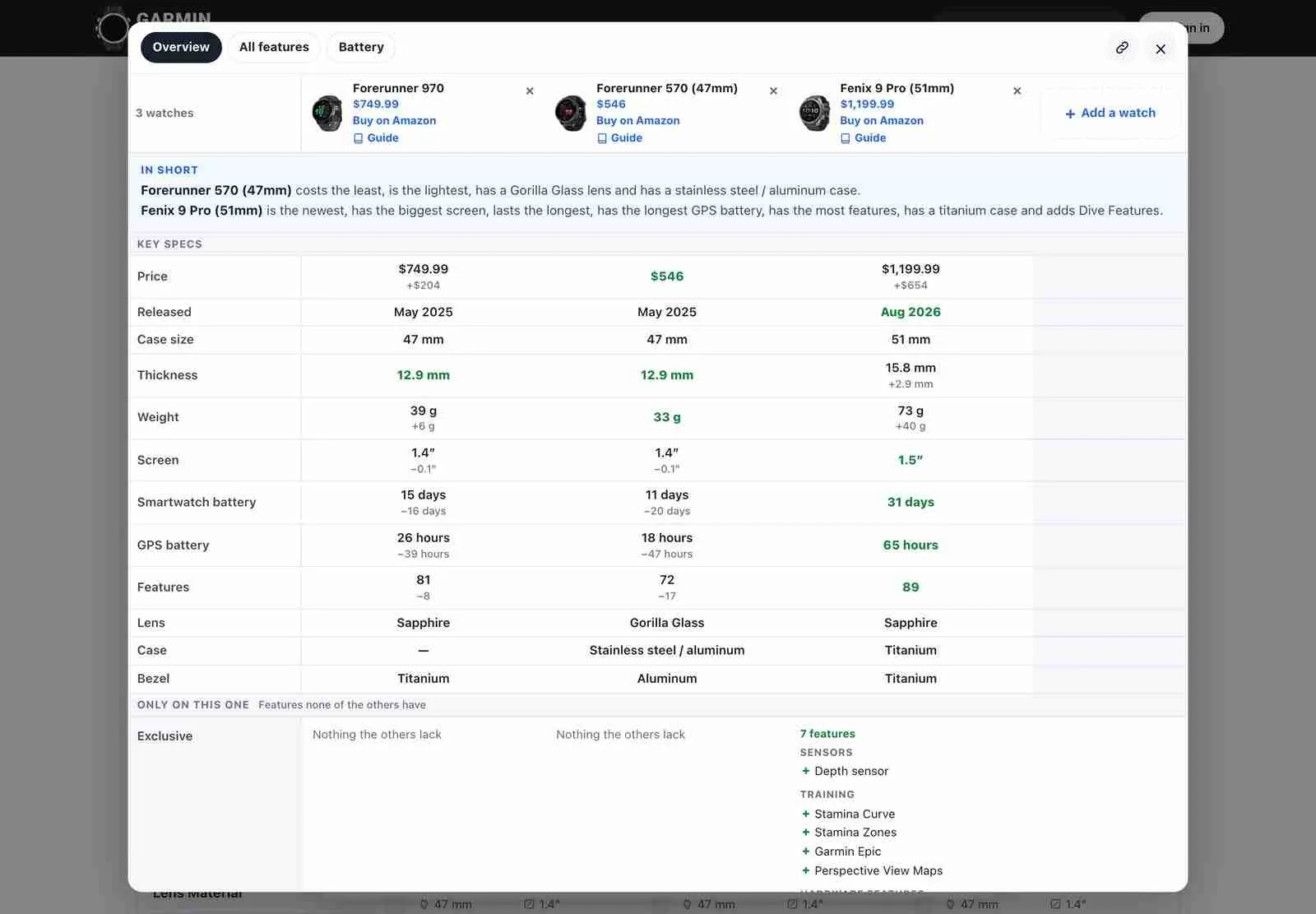Click the Forerunner 970 watch thumbnail
Screen dimensions: 1316x914
tap(327, 113)
